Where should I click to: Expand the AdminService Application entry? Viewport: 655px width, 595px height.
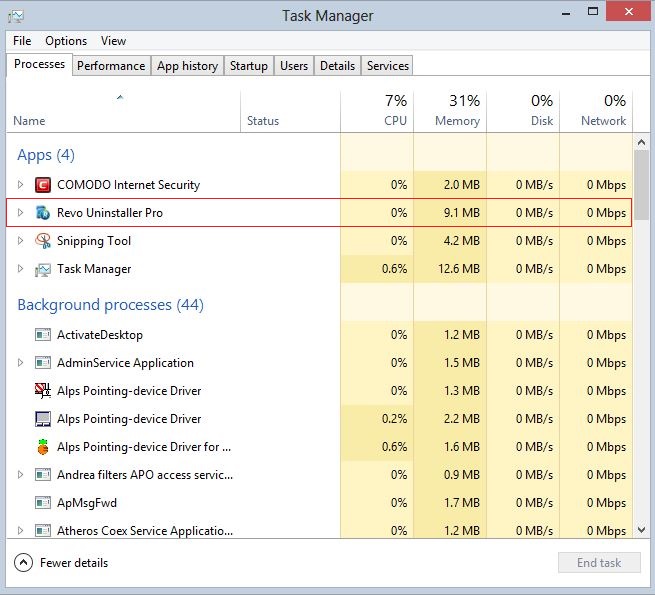20,363
